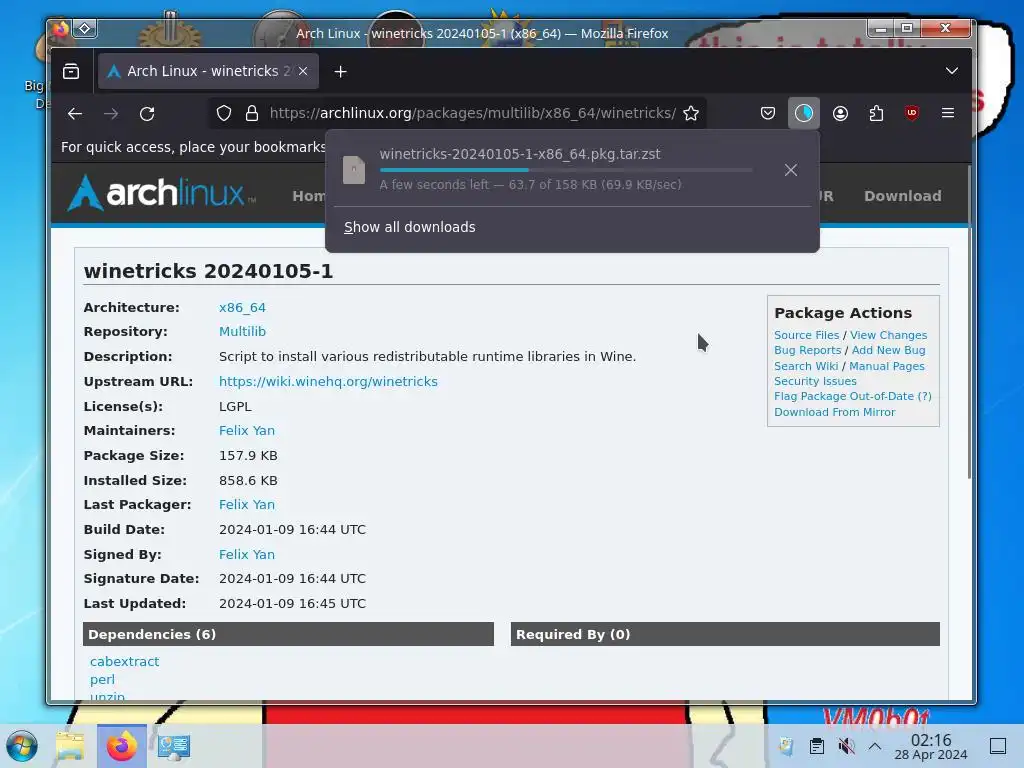Screen dimensions: 1024x768
Task: Open the Last Packager Felix Yan link
Action: tap(247, 505)
